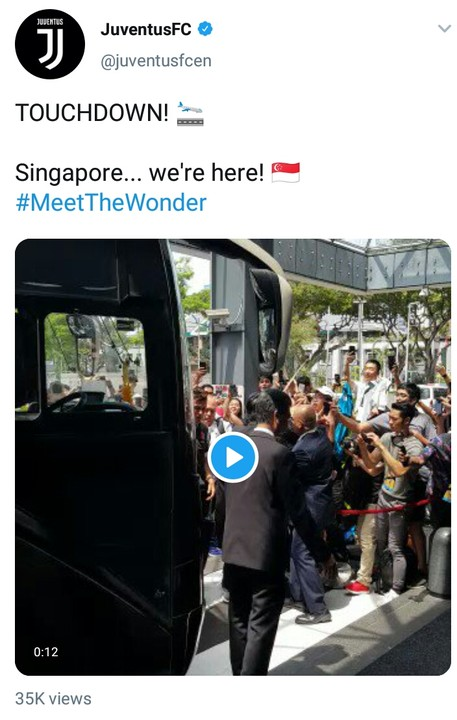Open the @juventusfcen handle
This screenshot has height=720, width=457.
coord(156,61)
